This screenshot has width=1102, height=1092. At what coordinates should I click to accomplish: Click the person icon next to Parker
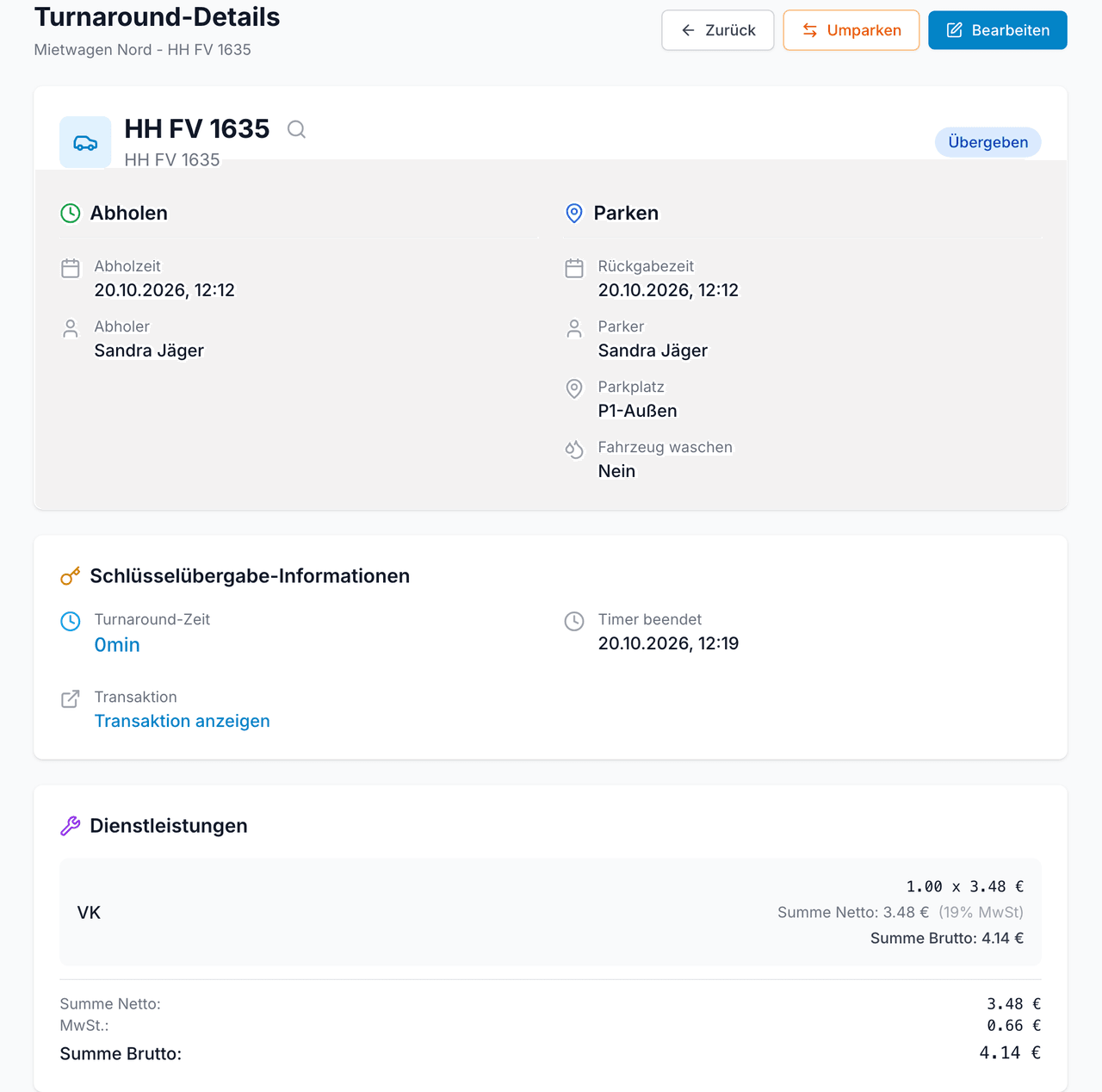click(x=574, y=328)
